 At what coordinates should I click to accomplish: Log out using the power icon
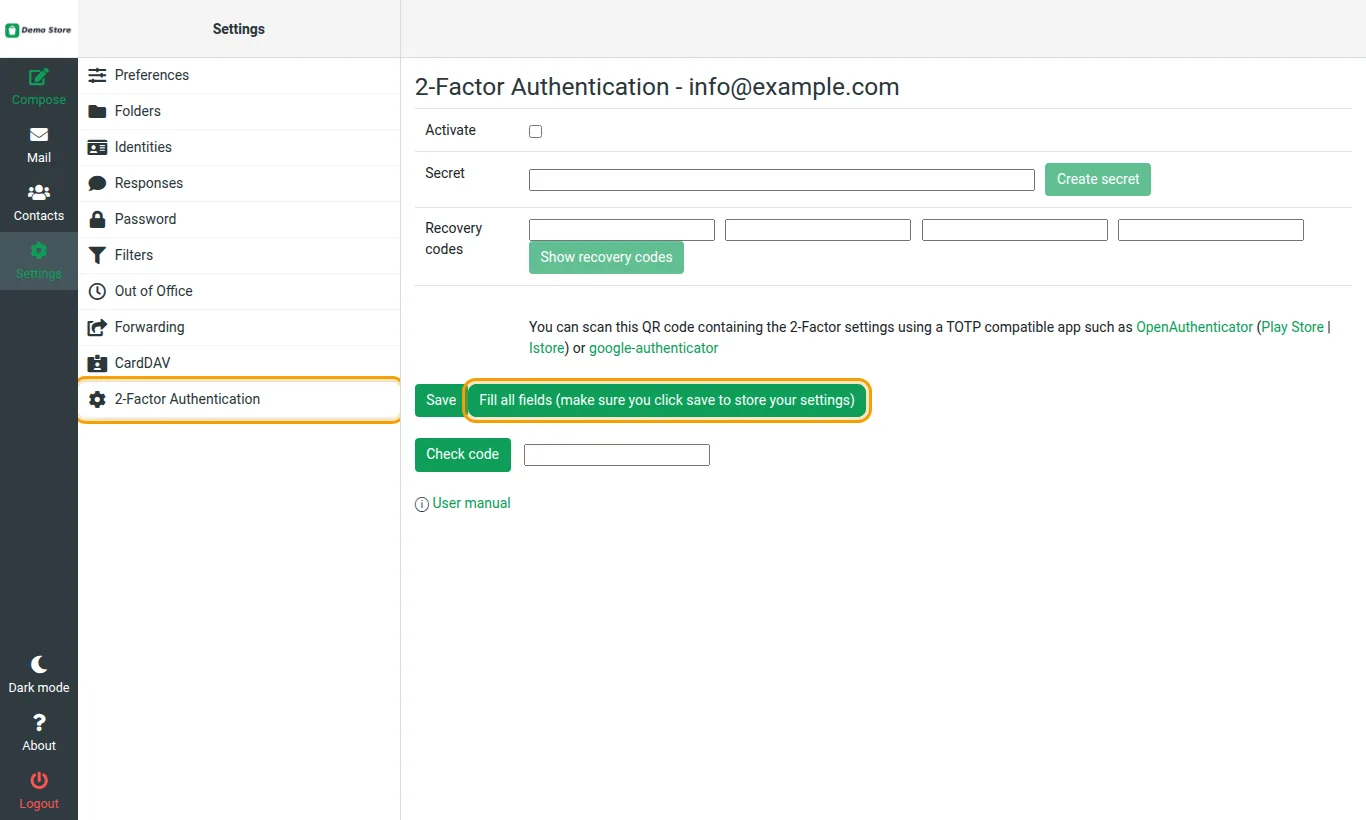[39, 780]
